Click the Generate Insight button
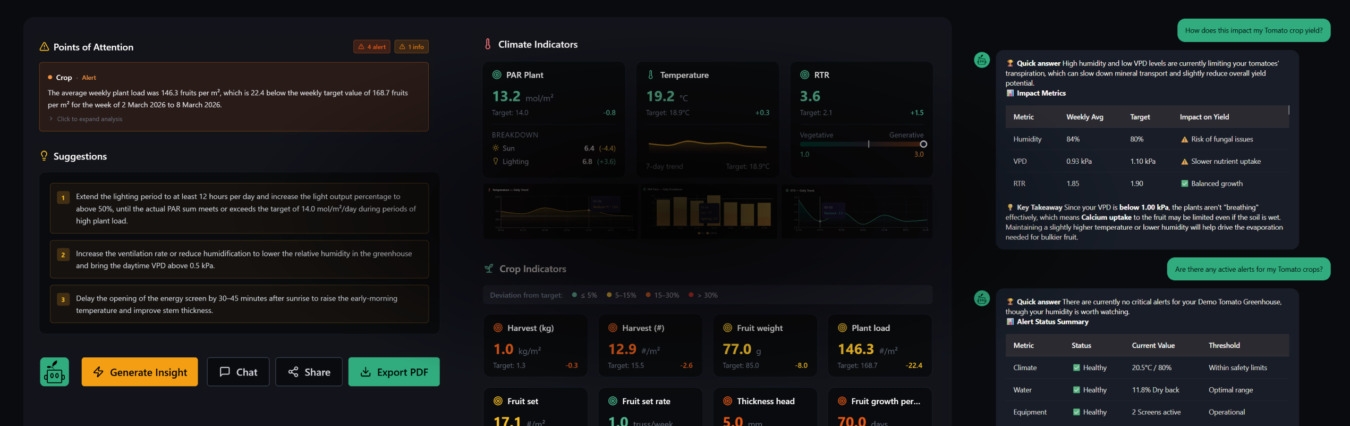Screen dimensions: 1350x426 pos(139,372)
